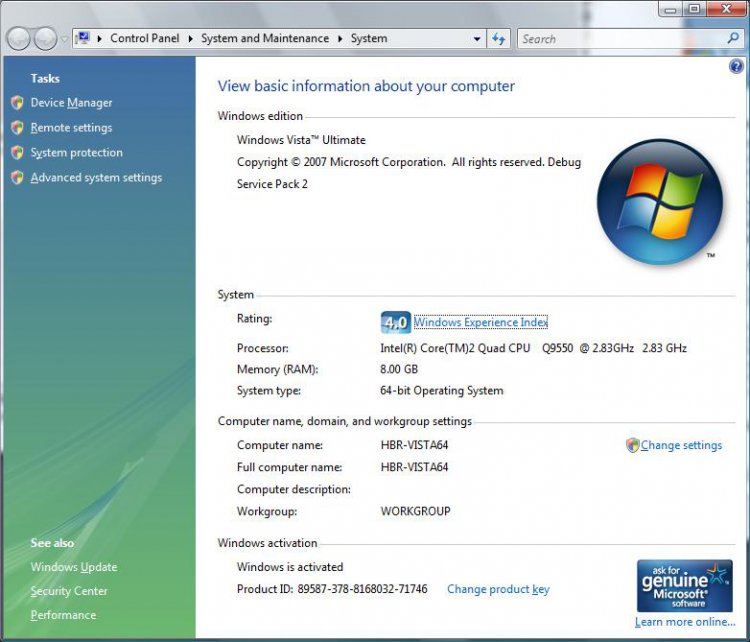Click the shield icon beside System protection
Viewport: 750px width, 642px height.
[x=17, y=152]
